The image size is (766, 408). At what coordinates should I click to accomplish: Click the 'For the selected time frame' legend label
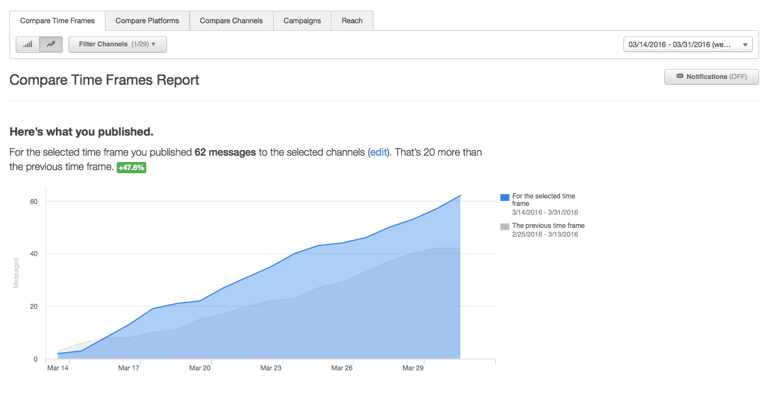point(543,199)
